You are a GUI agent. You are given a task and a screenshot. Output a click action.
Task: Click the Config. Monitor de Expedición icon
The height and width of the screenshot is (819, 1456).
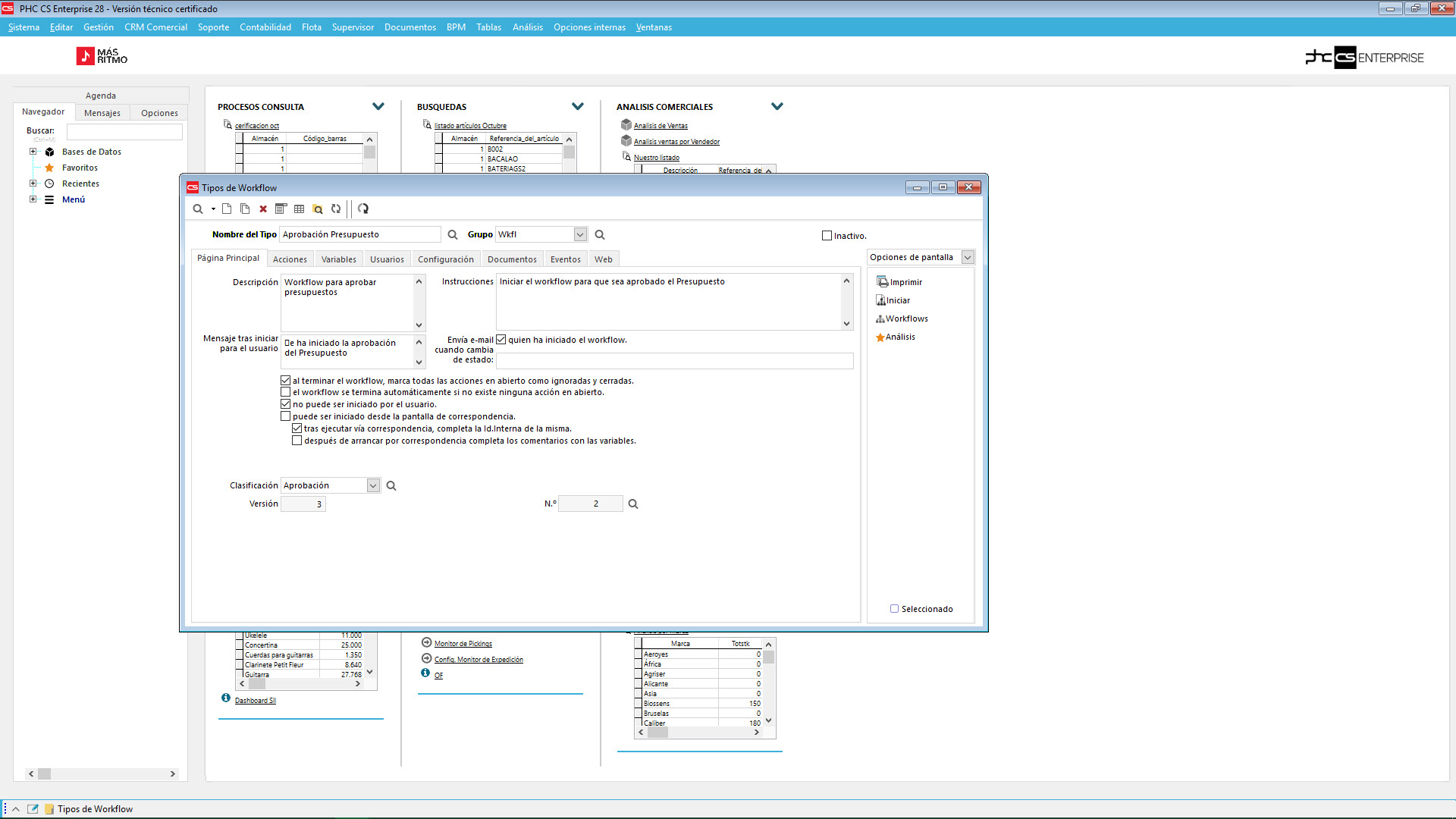point(427,658)
